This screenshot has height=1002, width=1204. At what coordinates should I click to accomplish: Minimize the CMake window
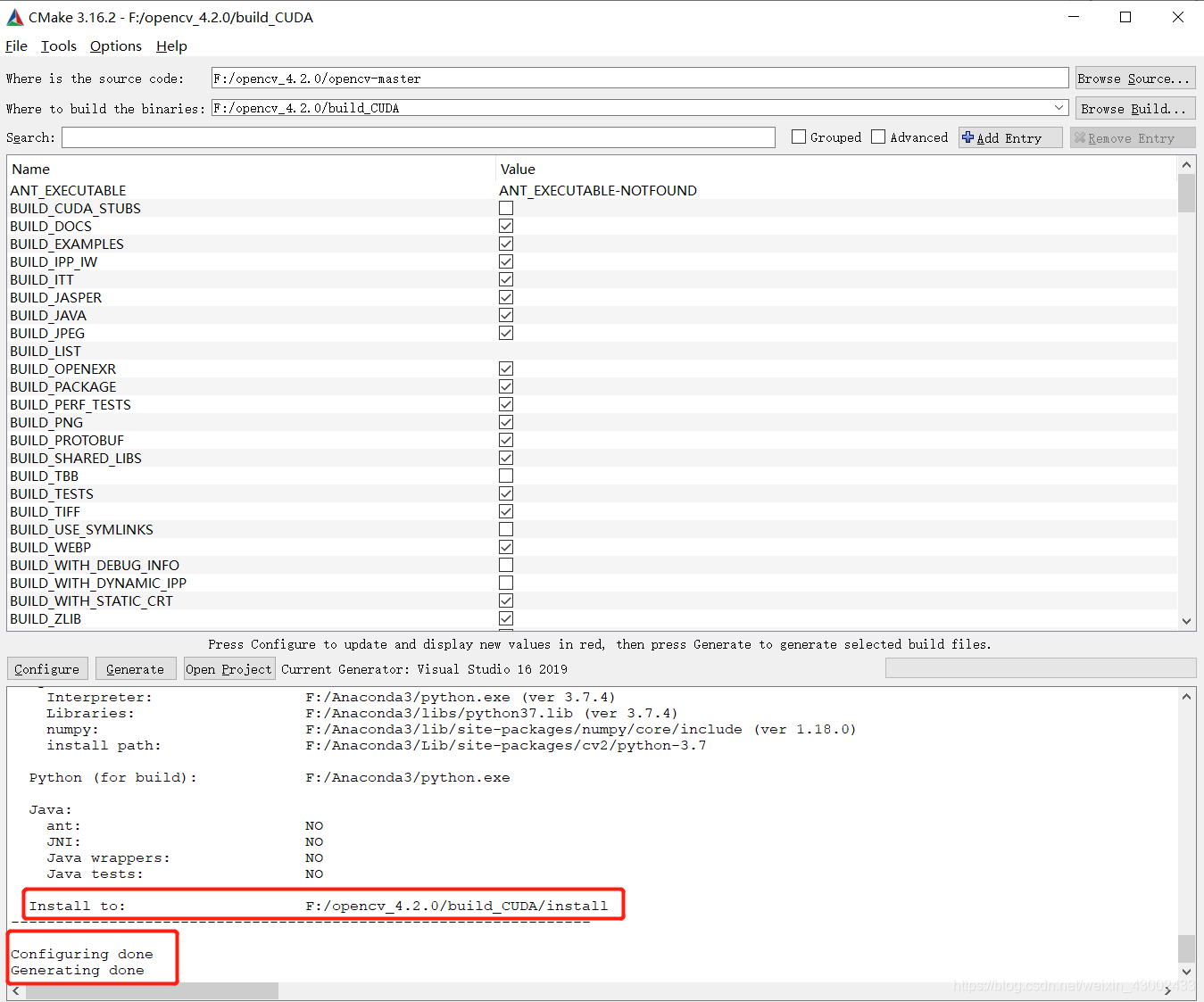coord(1074,17)
